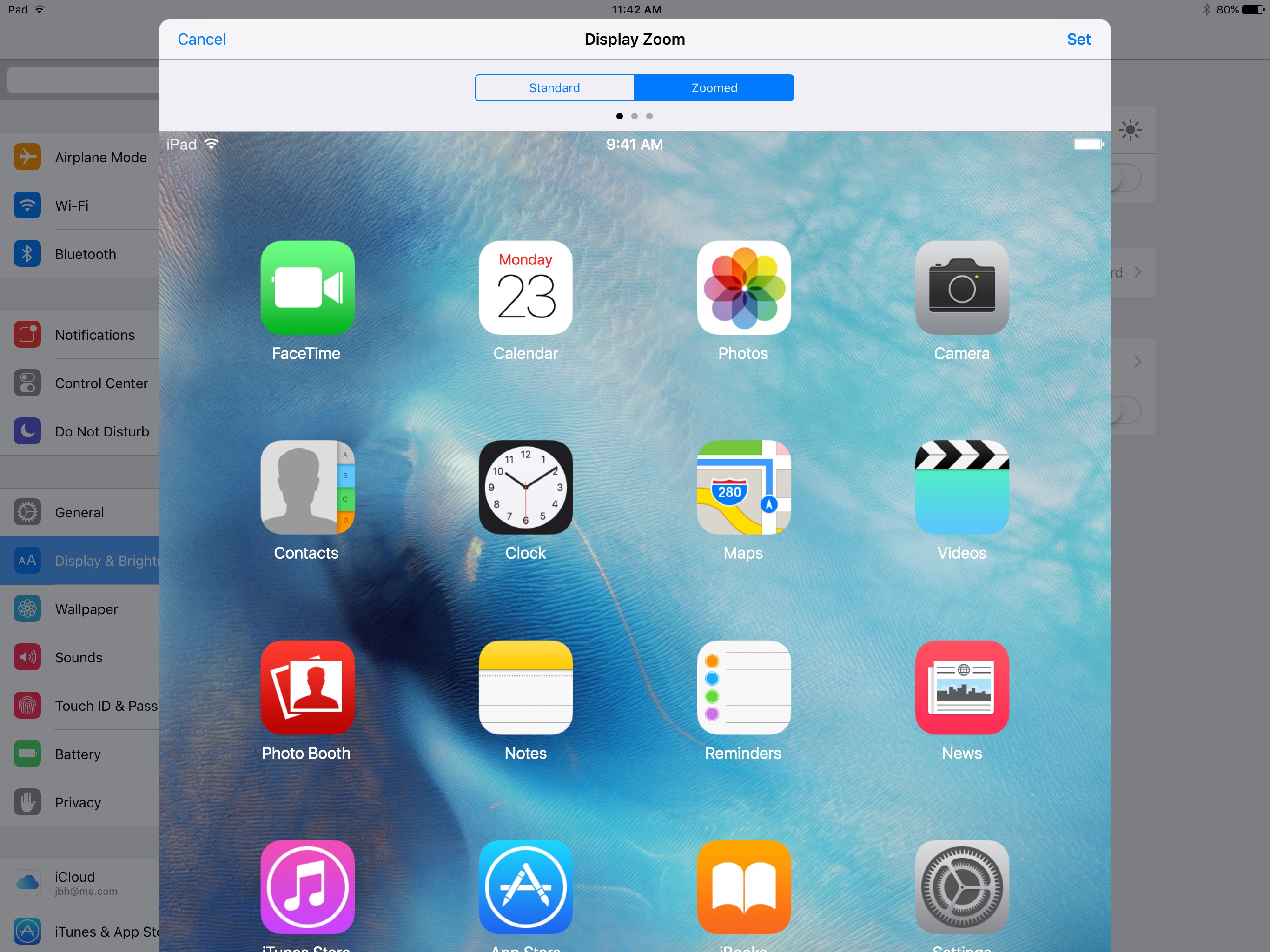This screenshot has width=1270, height=952.
Task: Scroll the page indicator dots
Action: [x=634, y=117]
